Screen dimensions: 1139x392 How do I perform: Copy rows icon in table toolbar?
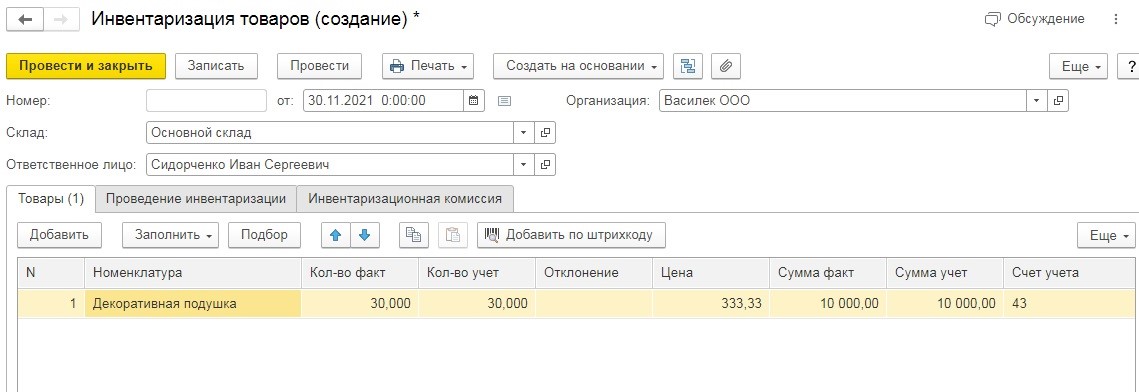[414, 234]
